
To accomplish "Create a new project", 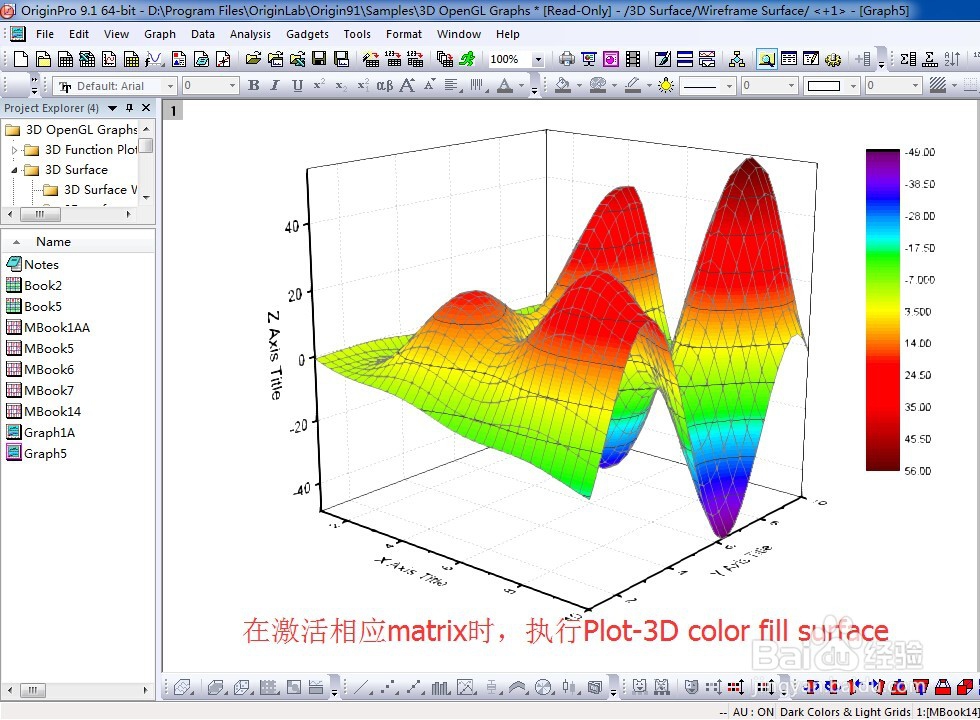I will [21, 59].
